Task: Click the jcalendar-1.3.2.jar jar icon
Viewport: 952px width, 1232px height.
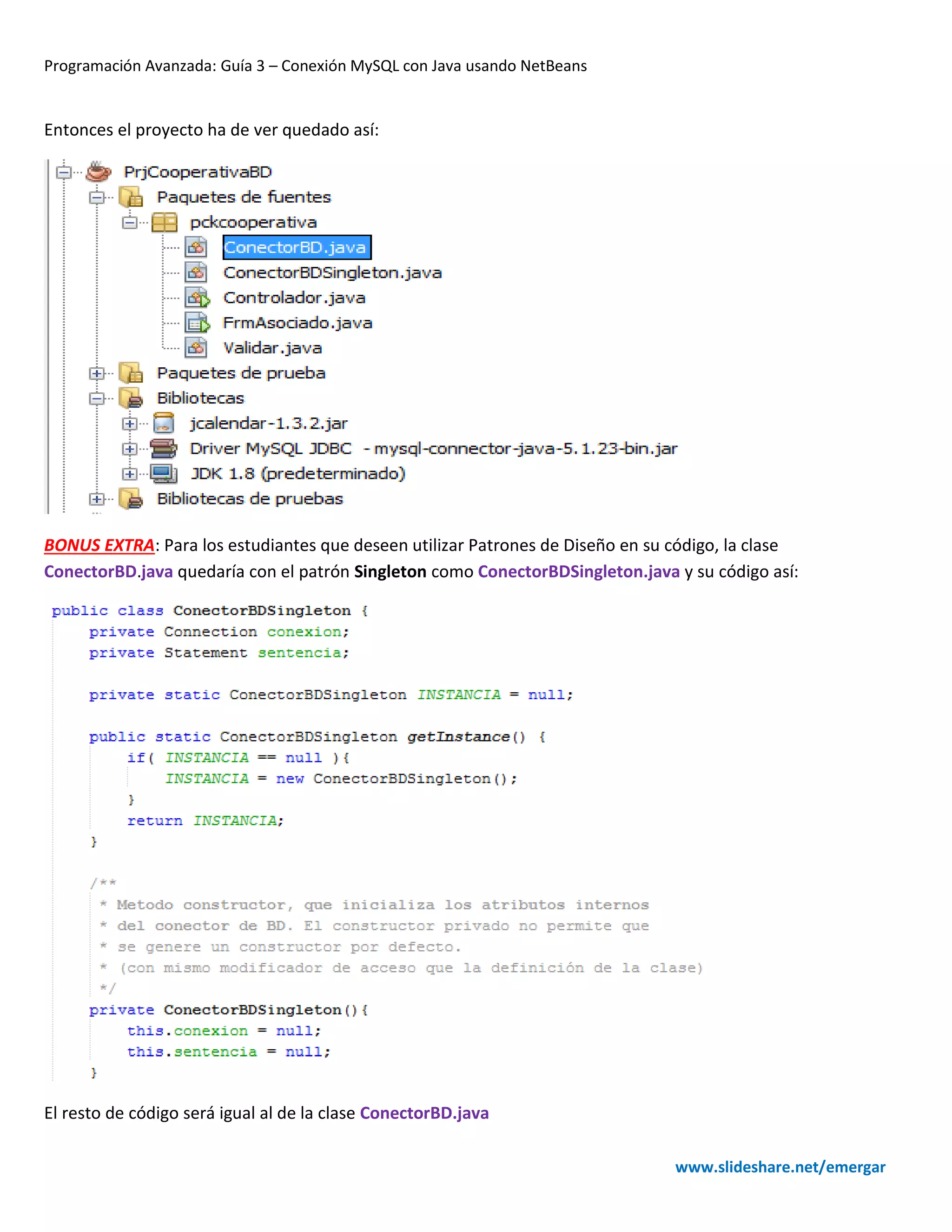Action: (x=164, y=423)
